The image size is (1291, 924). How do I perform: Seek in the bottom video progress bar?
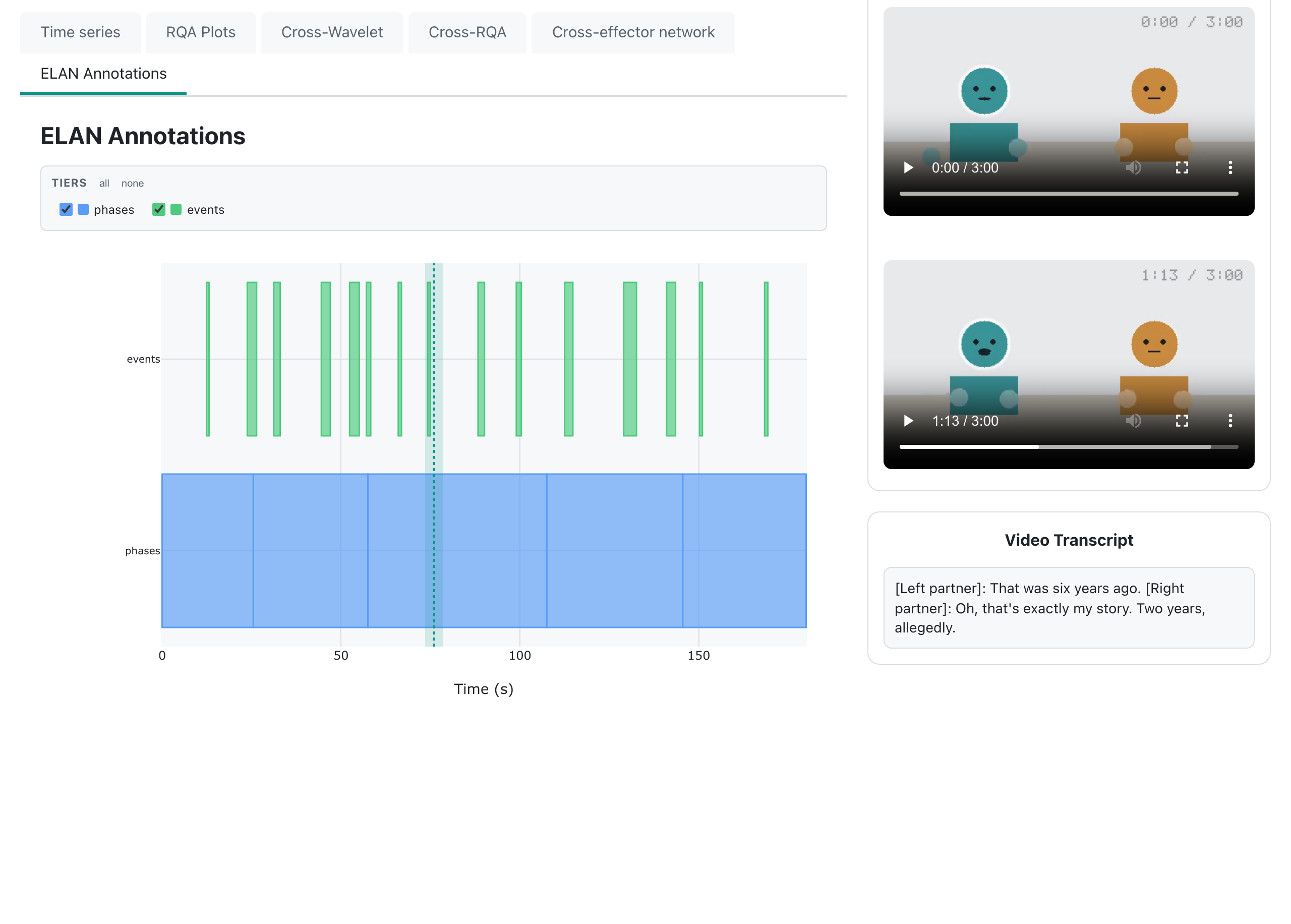tap(1069, 447)
